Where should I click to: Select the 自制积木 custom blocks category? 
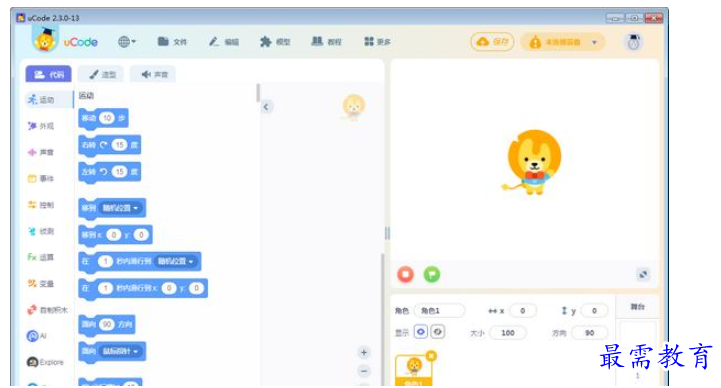click(47, 310)
